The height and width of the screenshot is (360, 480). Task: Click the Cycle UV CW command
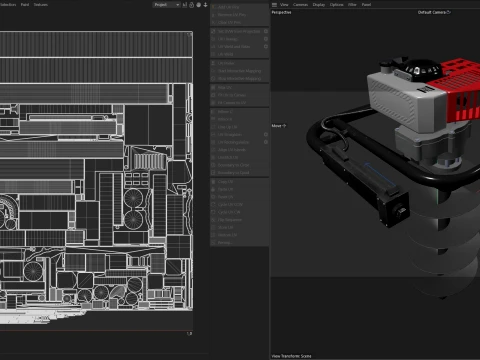pos(239,212)
